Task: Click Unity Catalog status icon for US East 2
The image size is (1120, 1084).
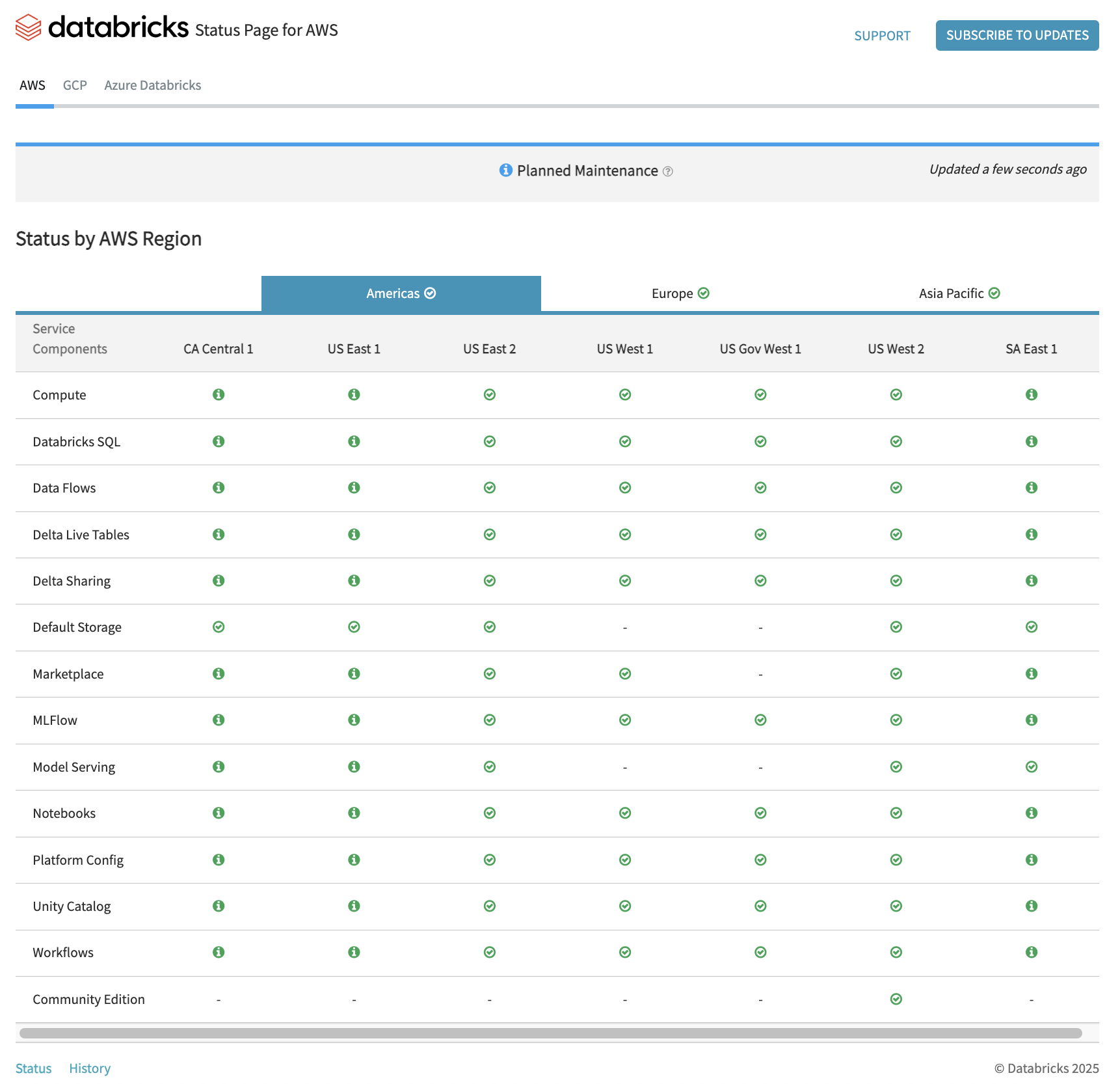Action: coord(490,906)
